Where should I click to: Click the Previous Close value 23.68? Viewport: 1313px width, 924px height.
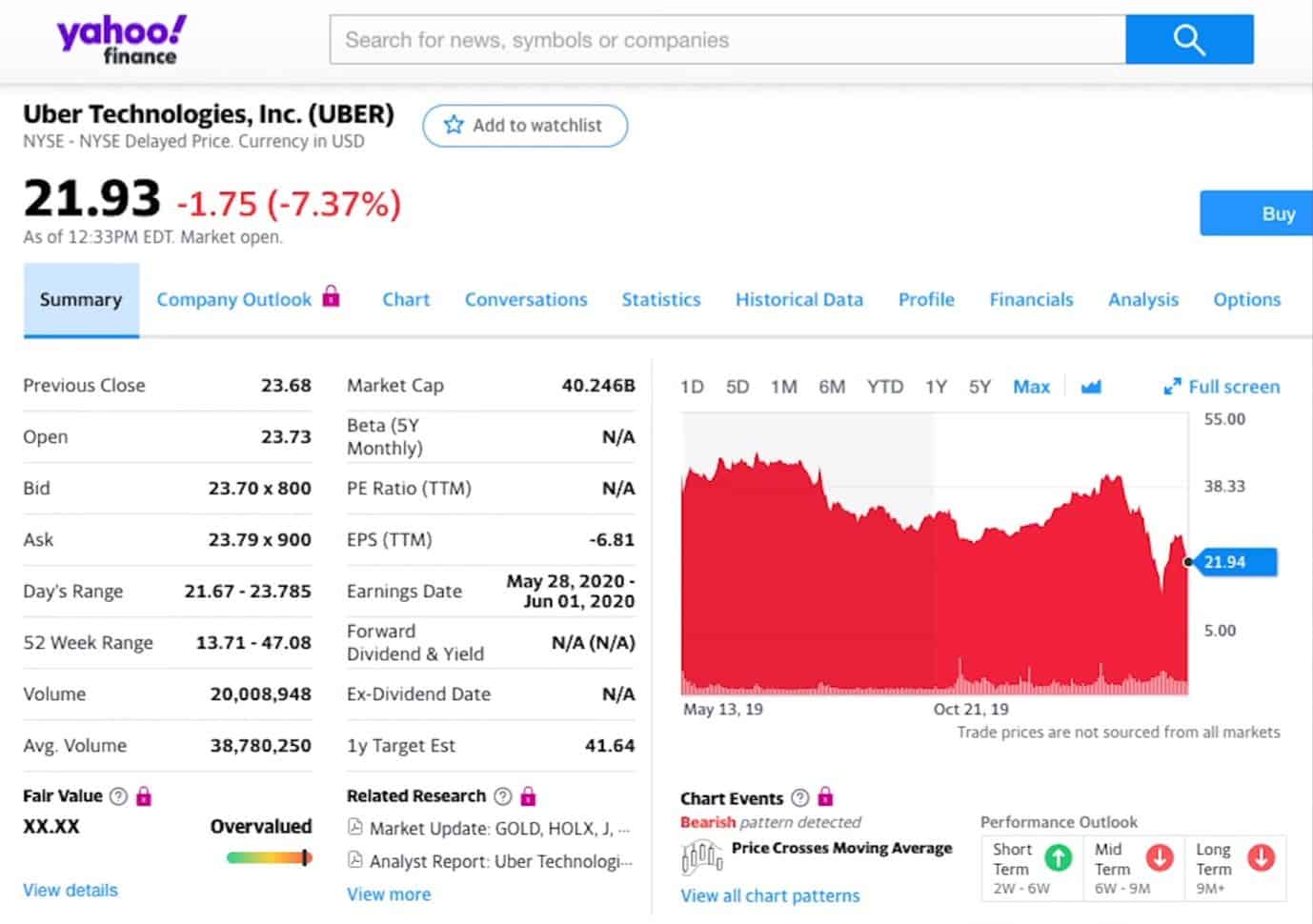[x=286, y=385]
